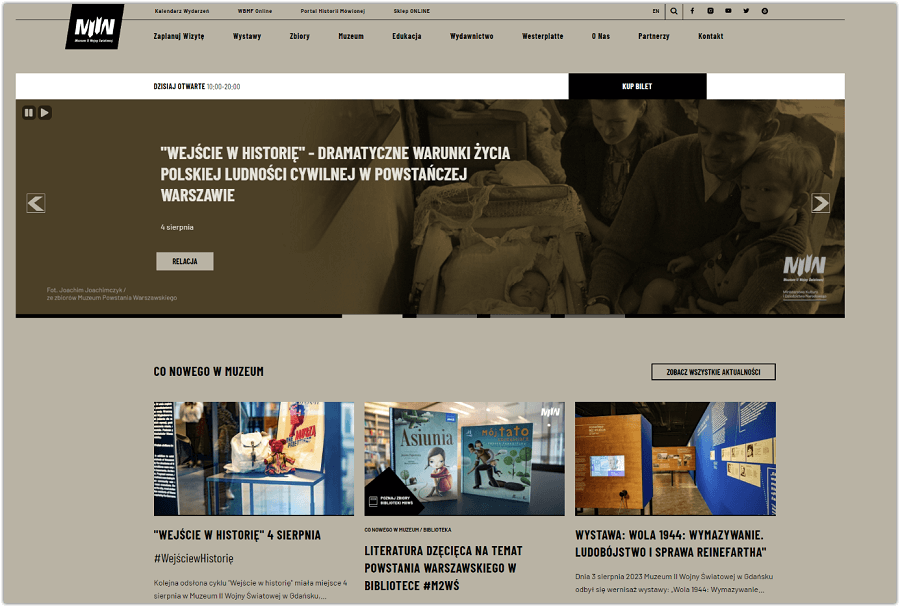Image resolution: width=900 pixels, height=607 pixels.
Task: Open the YouTube icon in header
Action: tap(728, 11)
